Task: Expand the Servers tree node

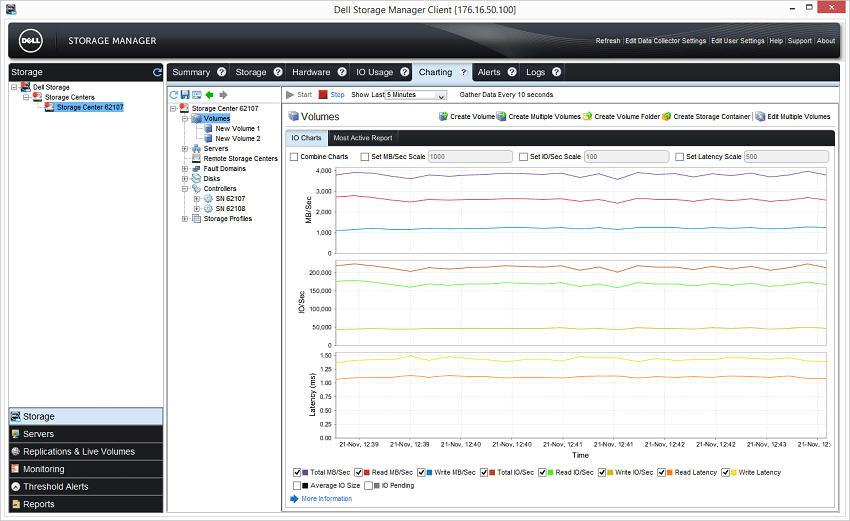Action: [x=185, y=149]
